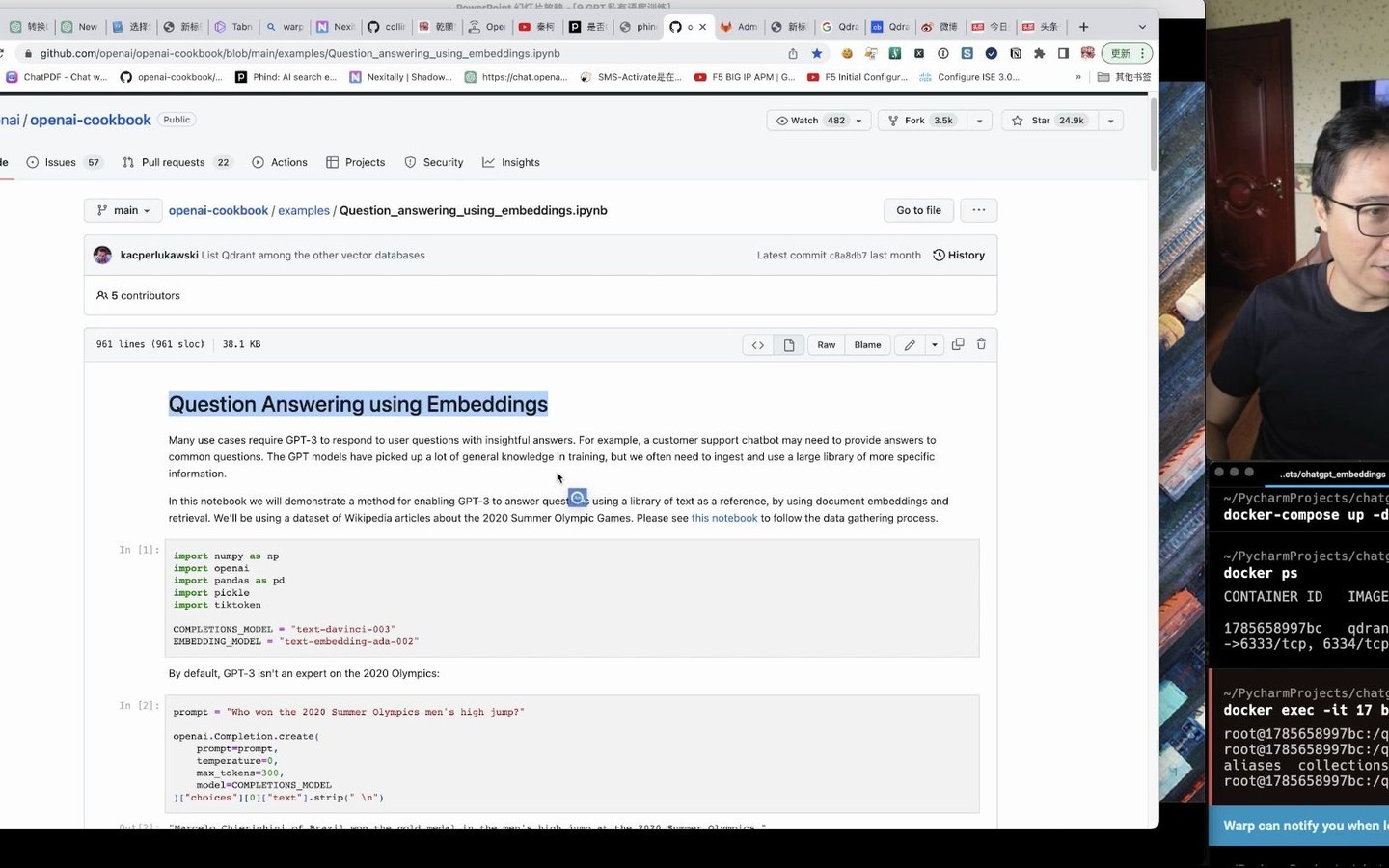Open the Phind AI search bookmark
The width and height of the screenshot is (1389, 868).
tap(286, 77)
